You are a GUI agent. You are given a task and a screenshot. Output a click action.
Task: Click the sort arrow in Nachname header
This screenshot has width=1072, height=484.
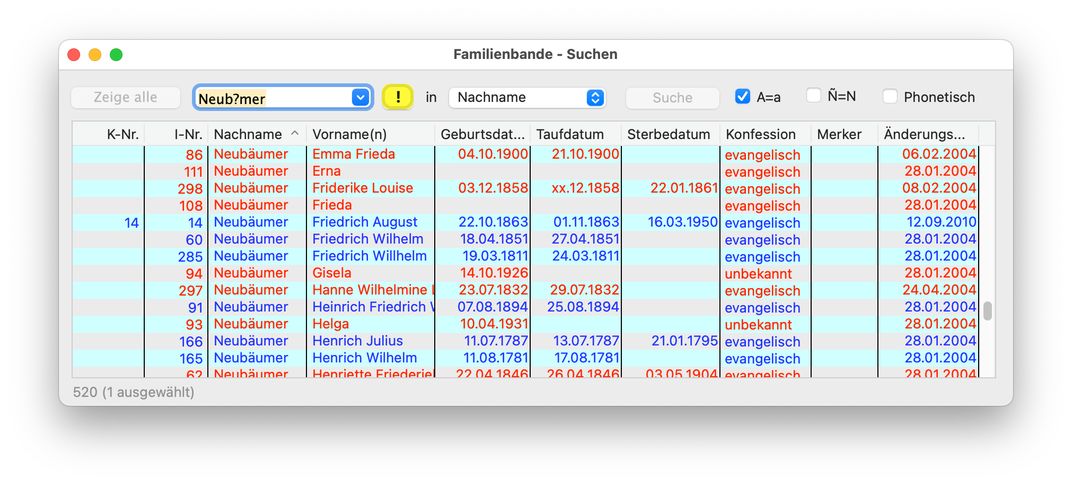[x=295, y=134]
